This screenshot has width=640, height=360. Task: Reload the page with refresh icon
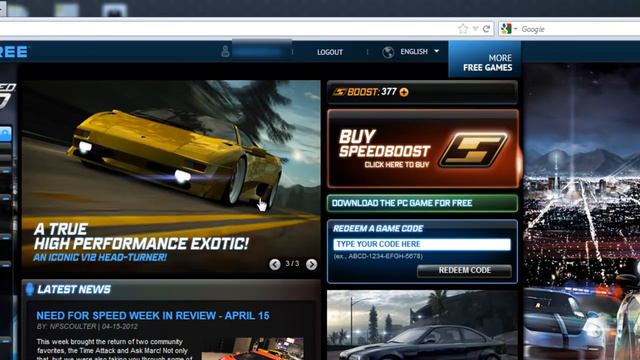point(486,29)
